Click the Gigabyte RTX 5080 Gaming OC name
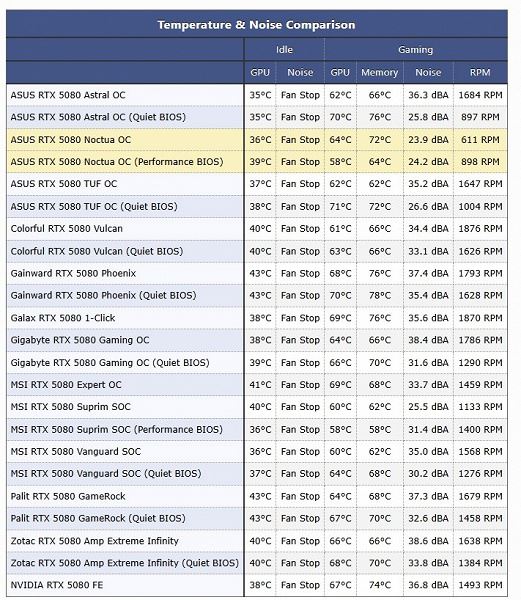 click(x=80, y=340)
